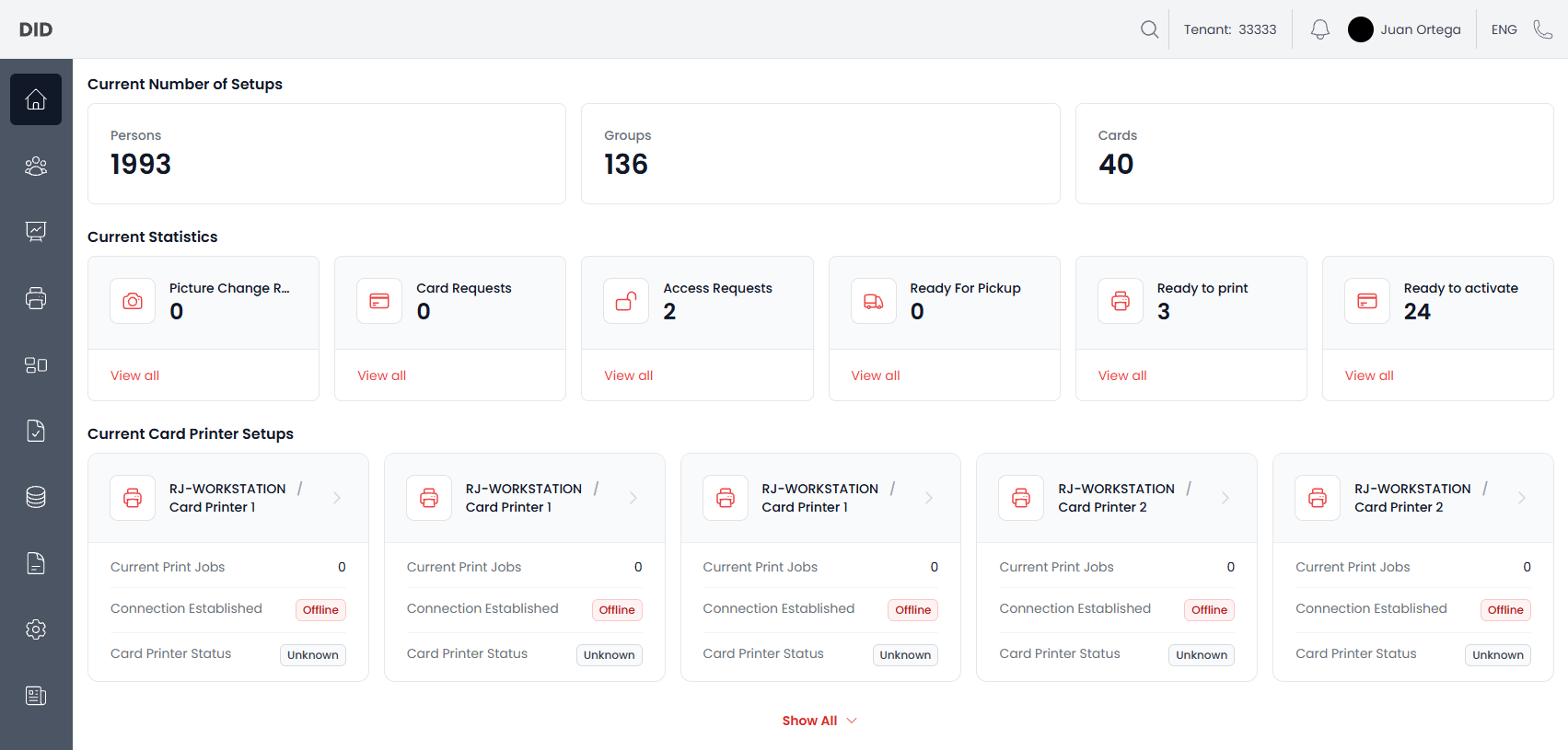
Task: Open the Home dashboard in the sidebar
Action: tap(36, 99)
